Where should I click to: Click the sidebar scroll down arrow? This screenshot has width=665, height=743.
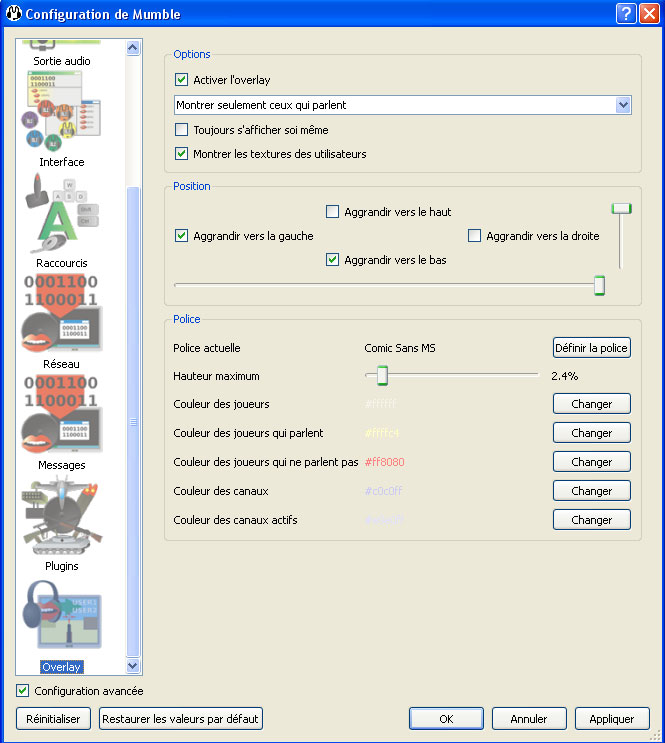pyautogui.click(x=133, y=666)
